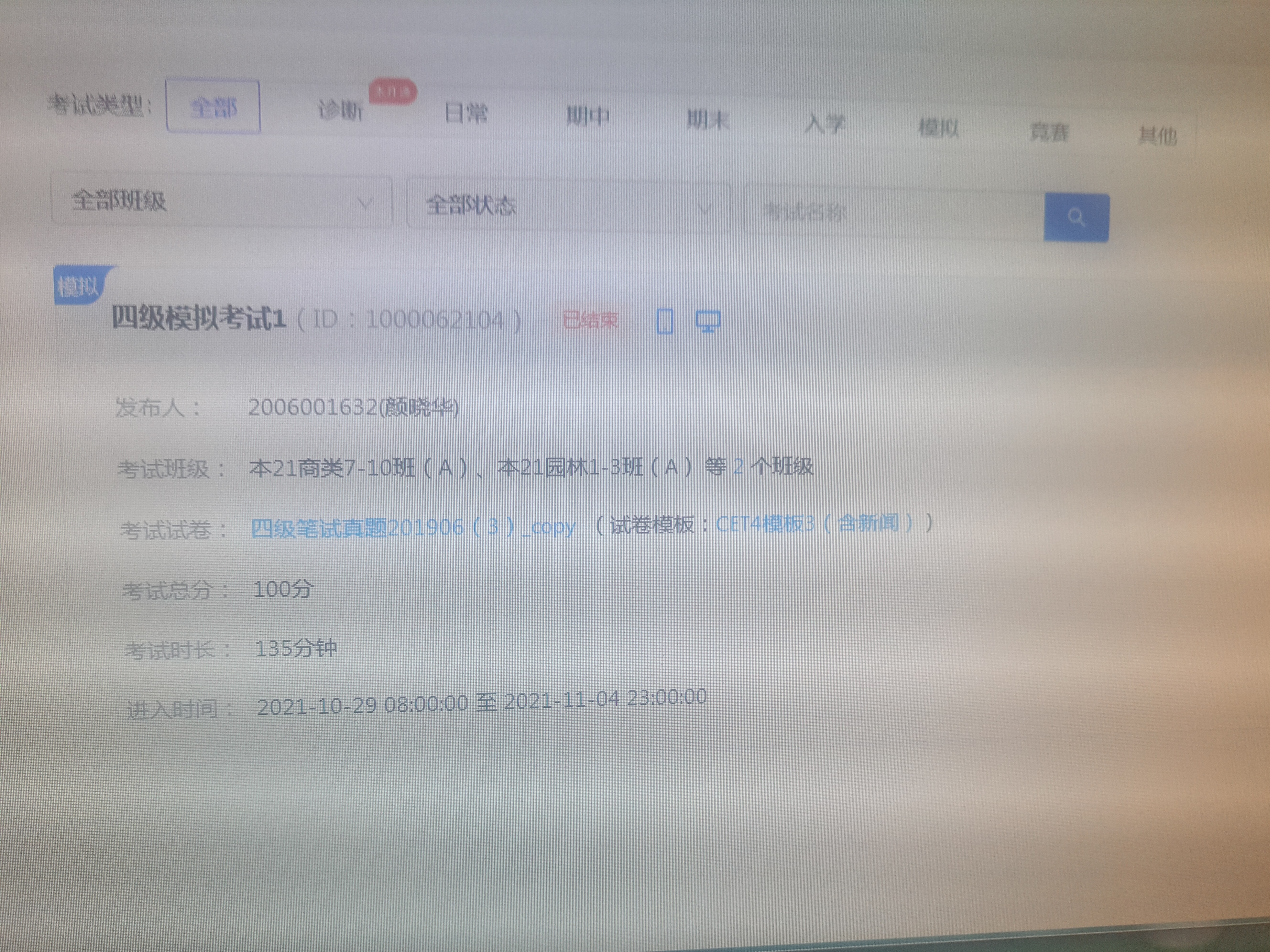Choose the 入学 exam type
Viewport: 1270px width, 952px height.
(824, 124)
